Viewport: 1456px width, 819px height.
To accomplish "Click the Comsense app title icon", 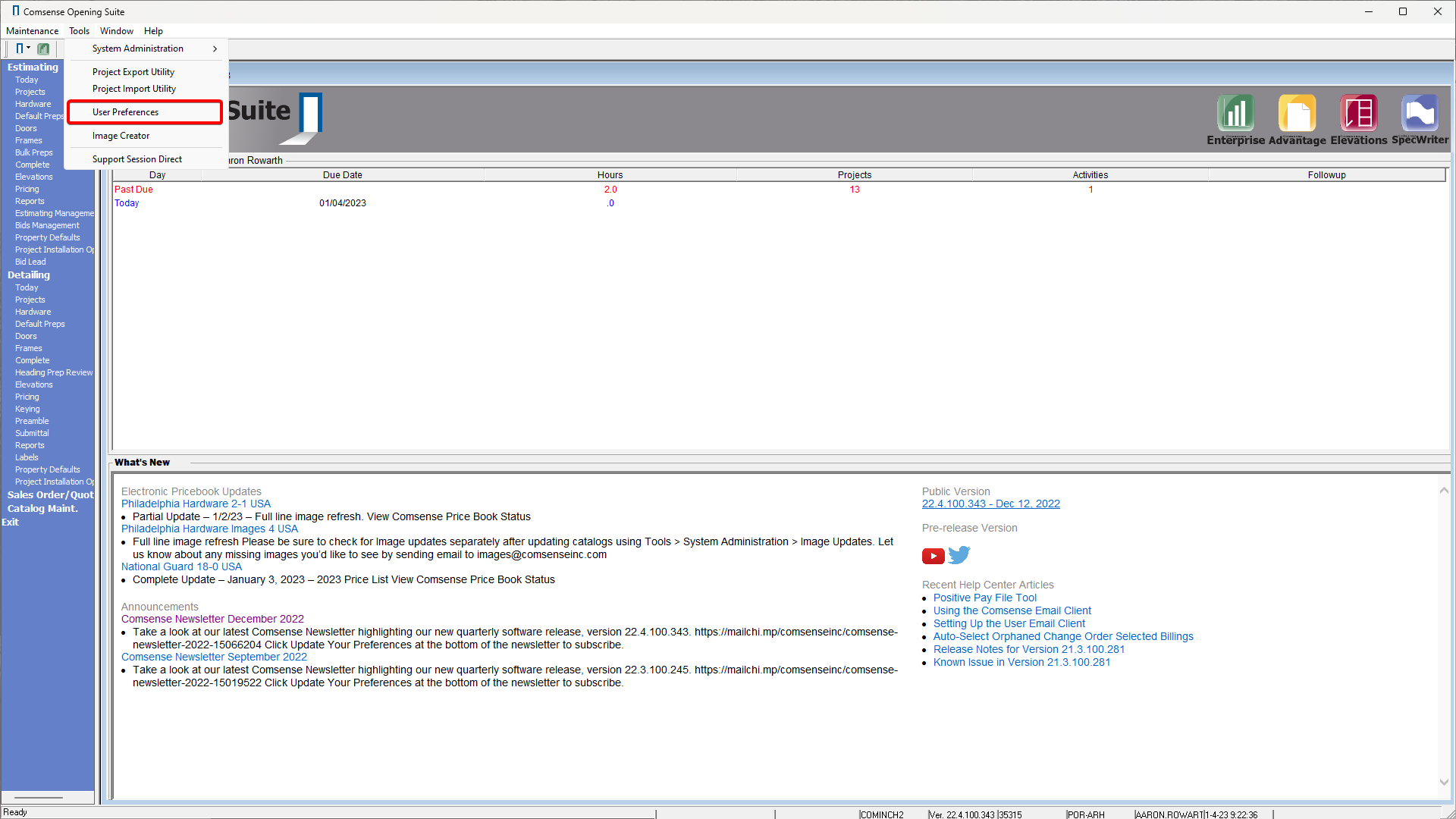I will coord(15,11).
